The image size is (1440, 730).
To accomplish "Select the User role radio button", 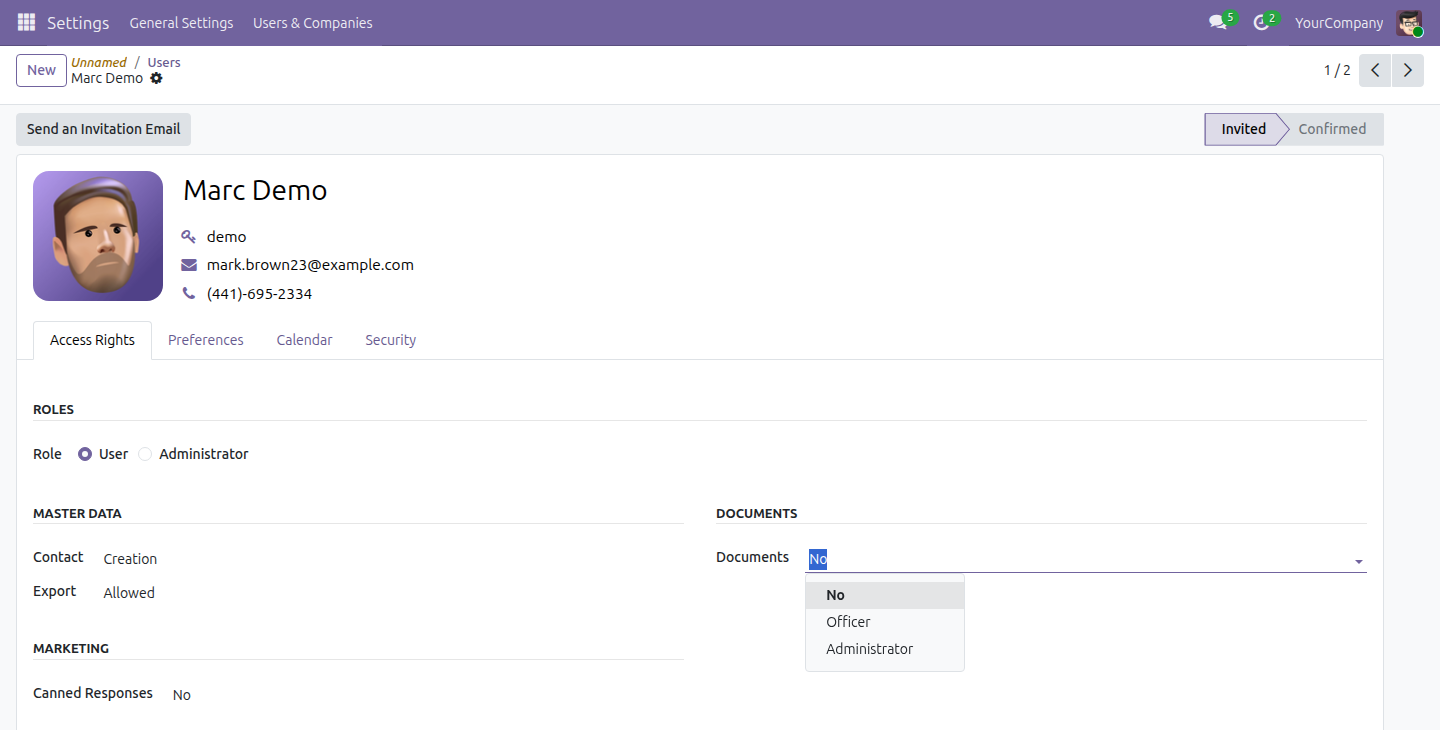I will [x=85, y=454].
